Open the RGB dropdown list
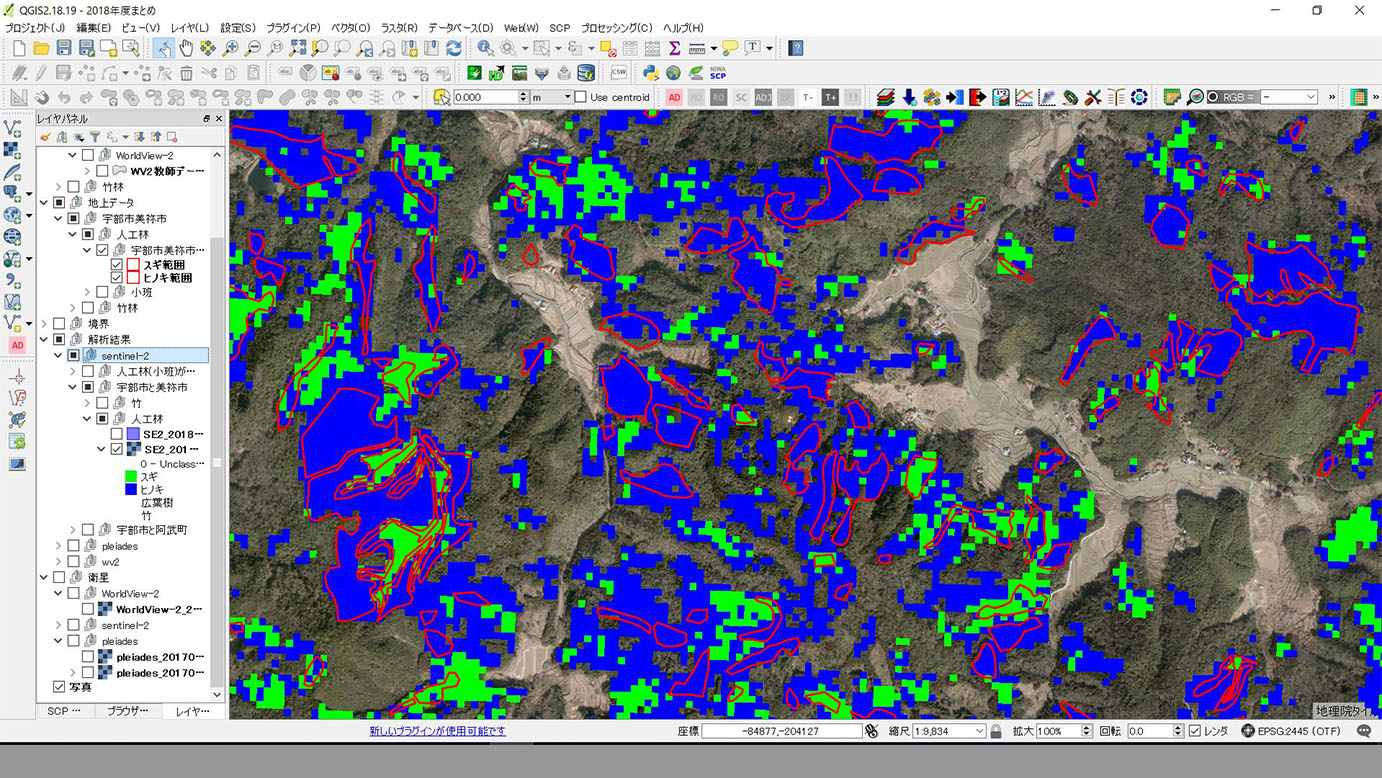Screen dimensions: 1382x778 coord(1288,97)
